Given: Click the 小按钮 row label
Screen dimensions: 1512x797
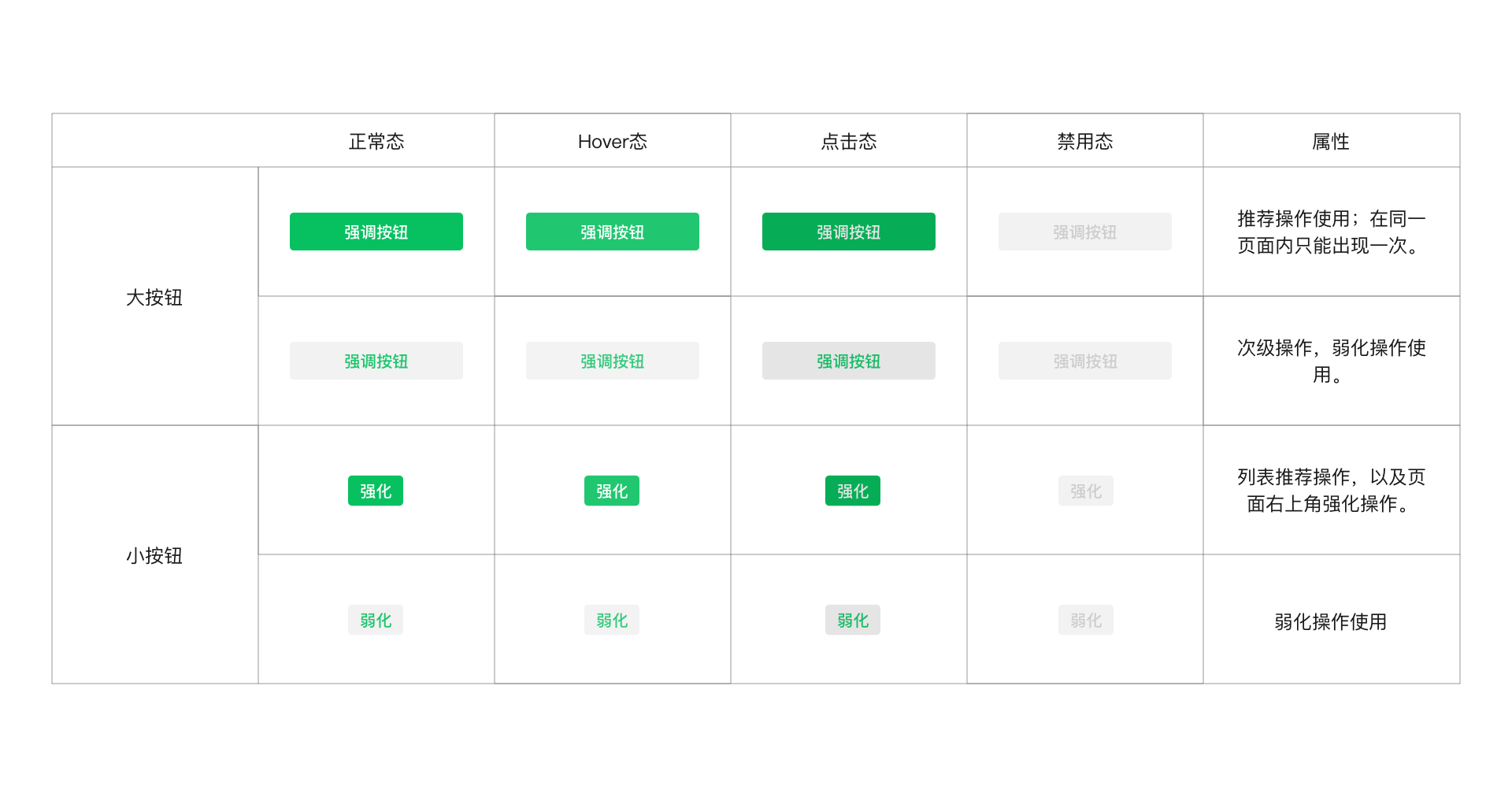Looking at the screenshot, I should [154, 555].
